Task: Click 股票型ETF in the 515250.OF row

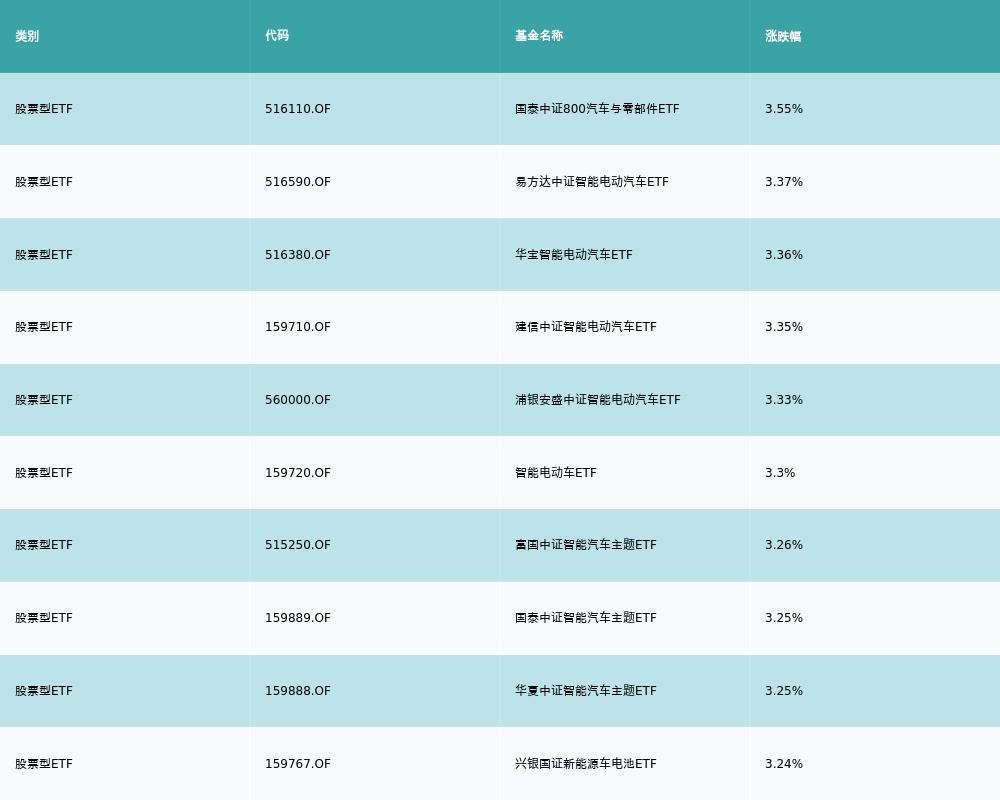Action: tap(44, 545)
